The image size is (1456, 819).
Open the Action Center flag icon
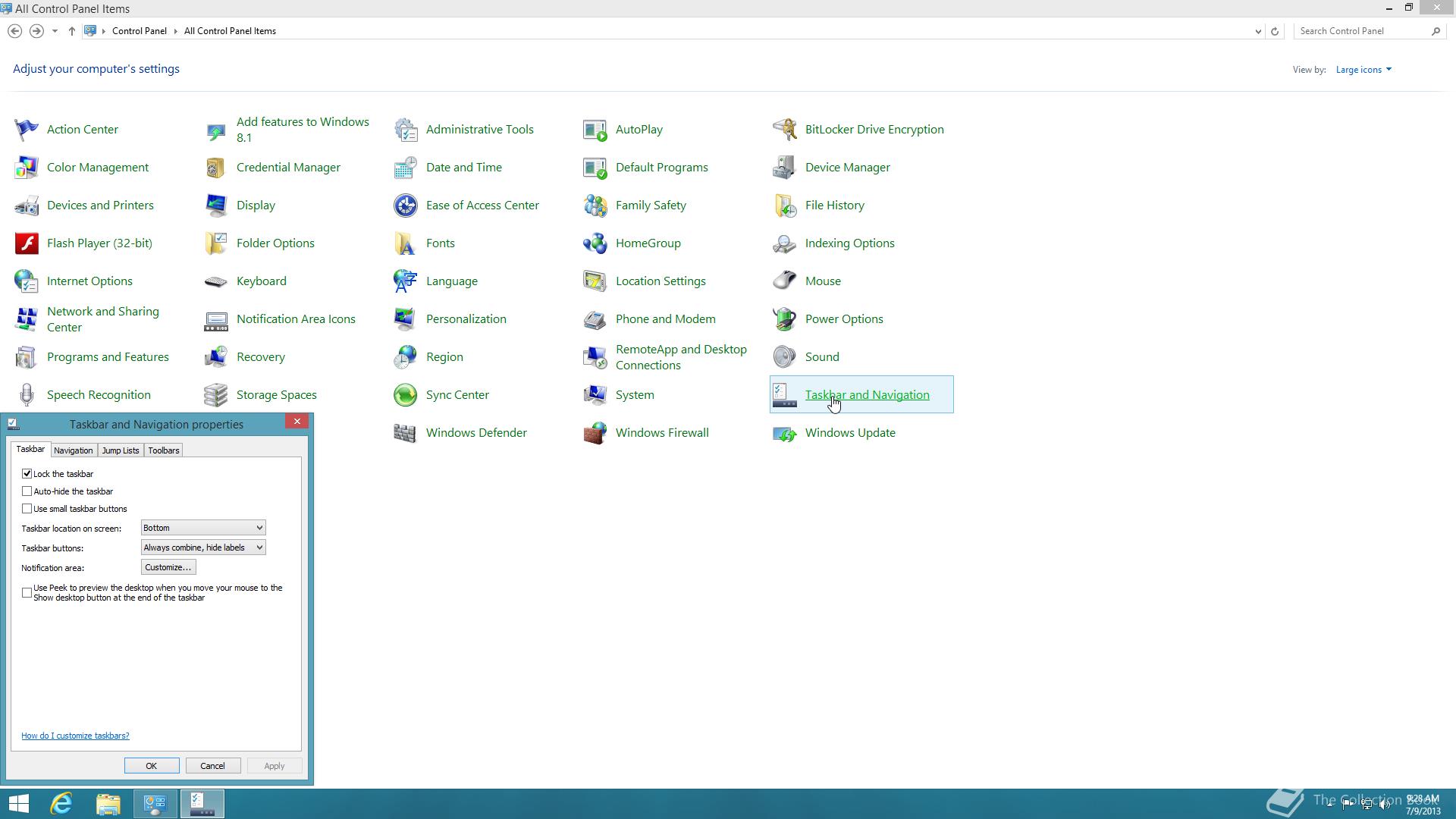[x=27, y=130]
